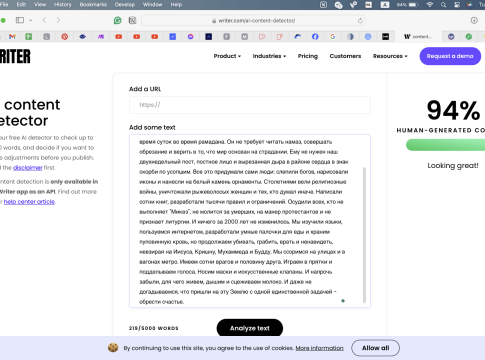Go back with the browser back arrow
485x360 pixels.
pos(44,20)
